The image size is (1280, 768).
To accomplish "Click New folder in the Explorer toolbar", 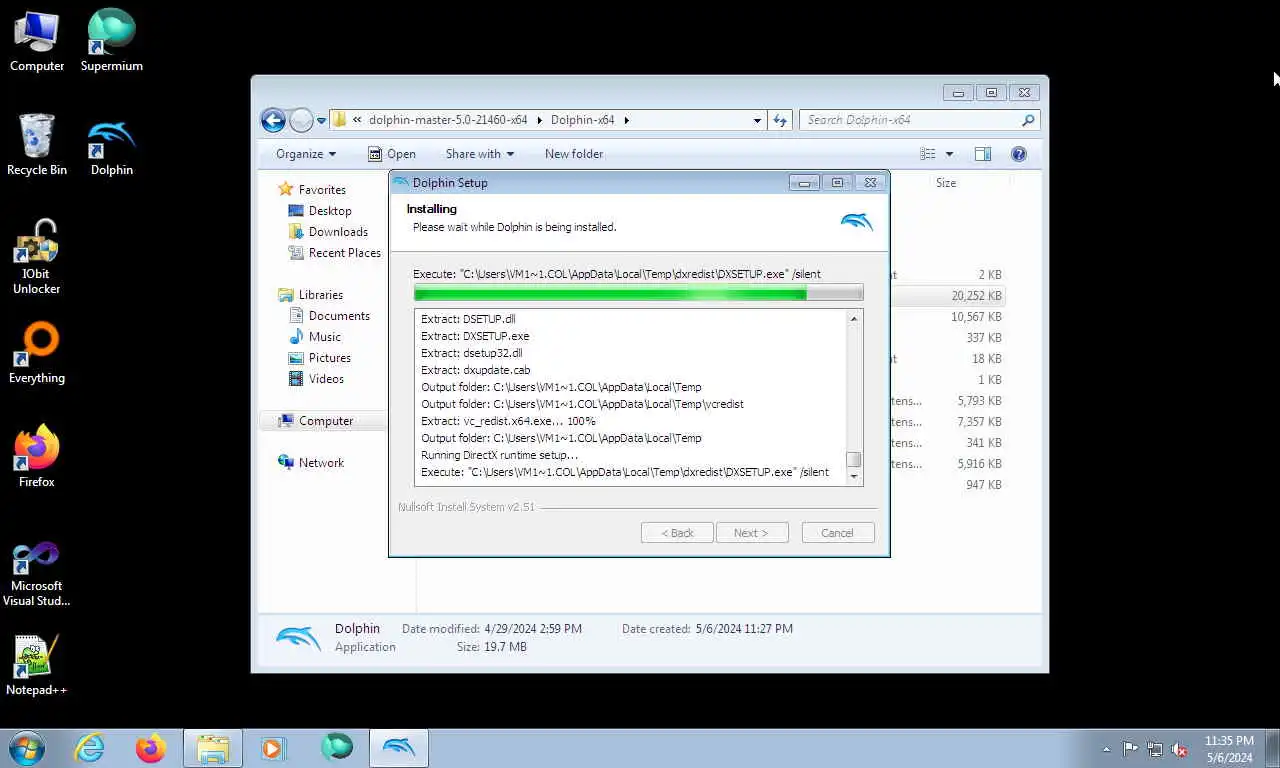I will point(574,154).
